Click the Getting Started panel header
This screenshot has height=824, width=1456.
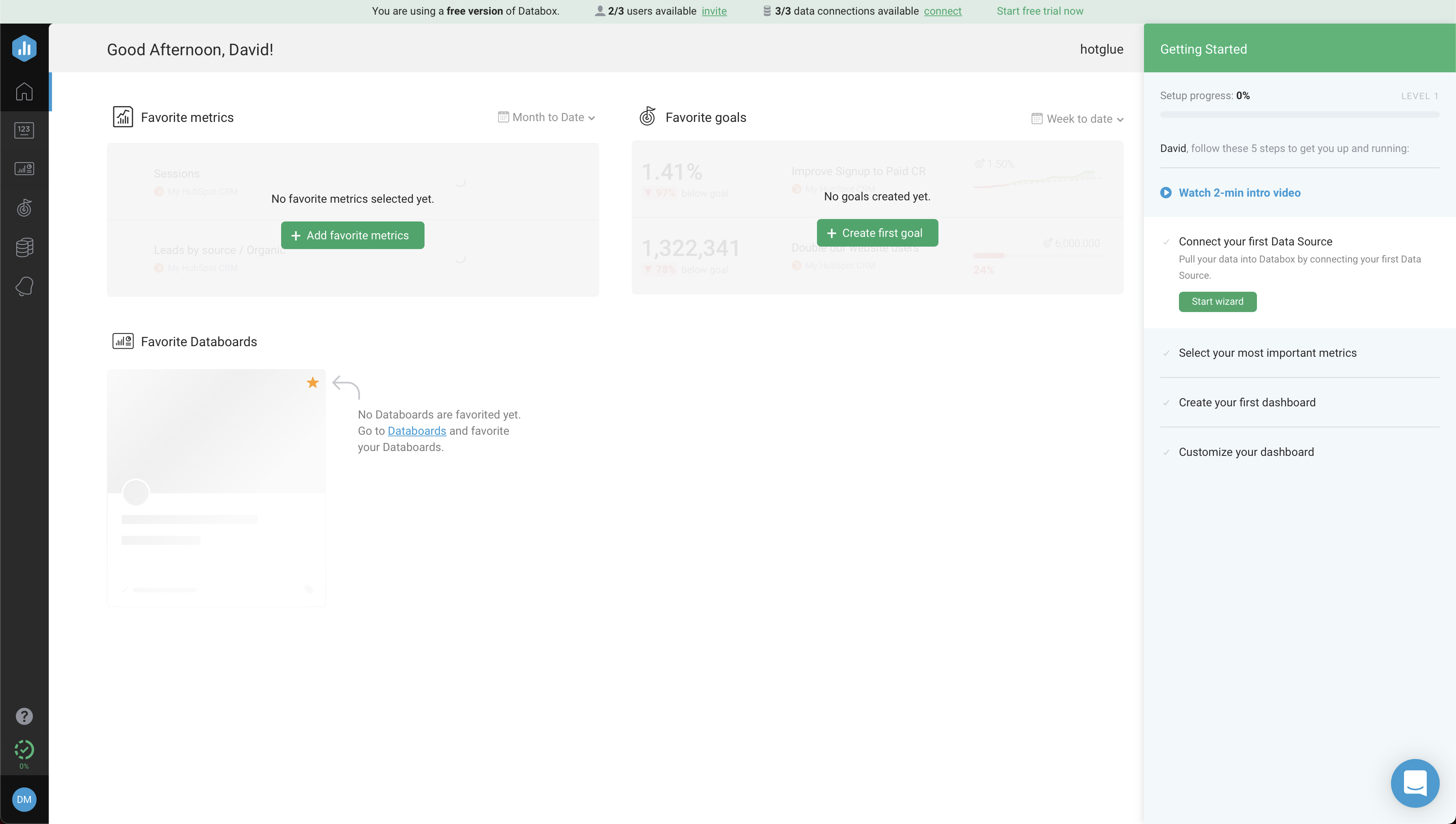coord(1300,48)
